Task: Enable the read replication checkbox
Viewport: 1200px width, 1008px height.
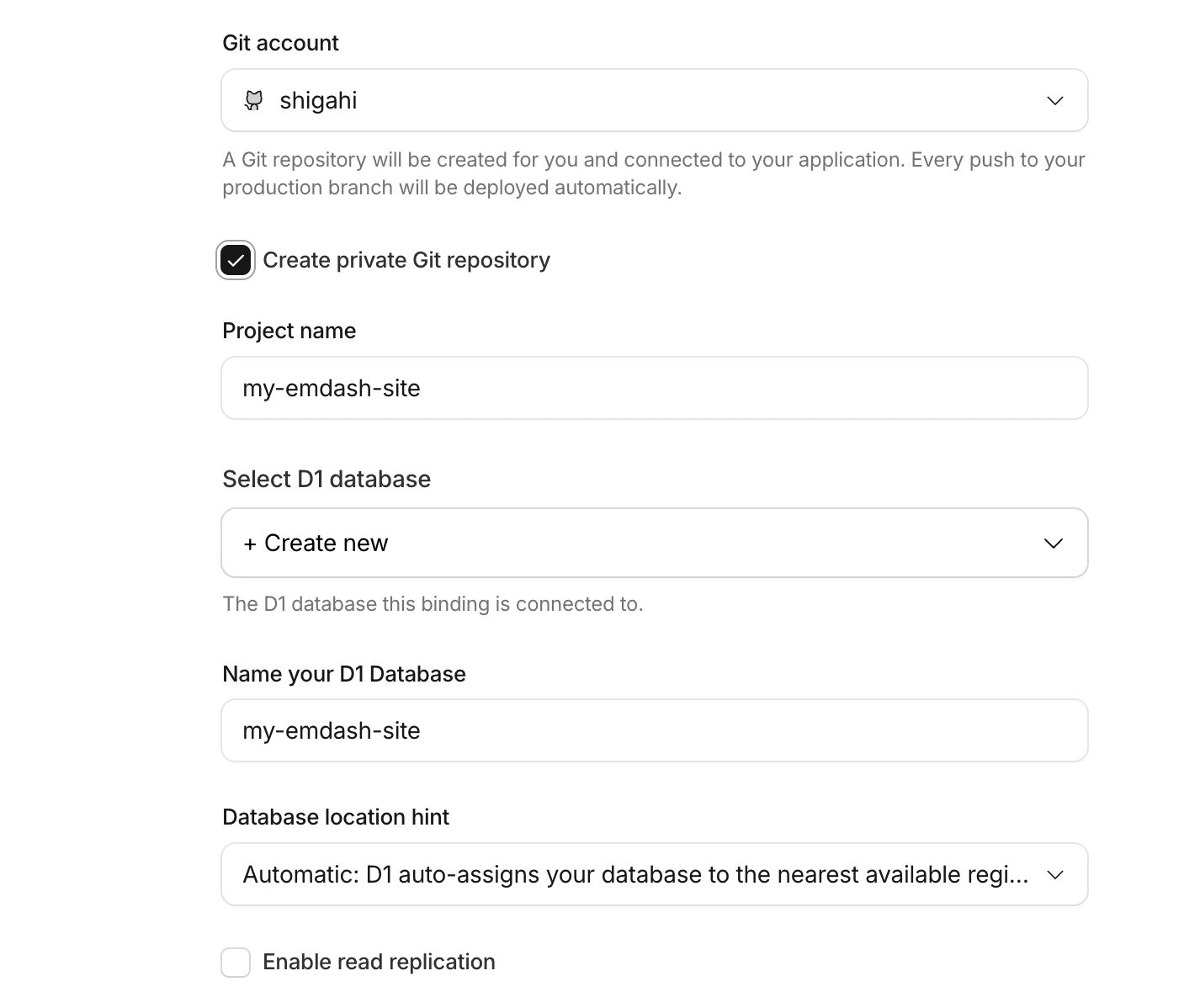Action: (236, 962)
